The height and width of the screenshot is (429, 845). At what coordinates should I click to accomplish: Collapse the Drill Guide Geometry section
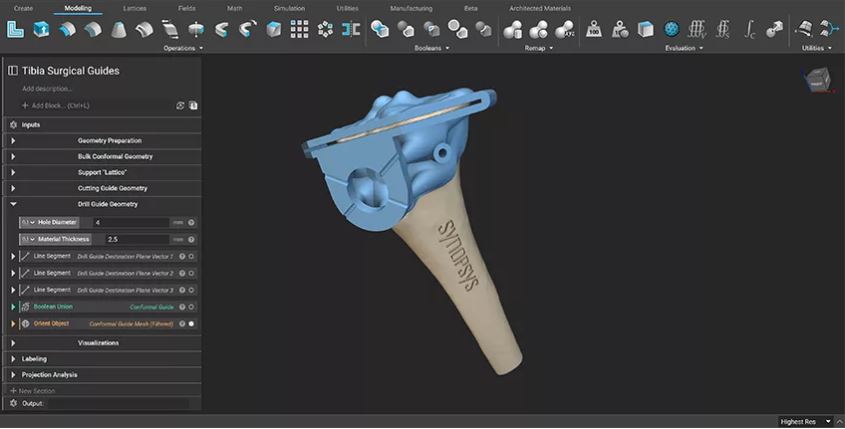[13, 204]
